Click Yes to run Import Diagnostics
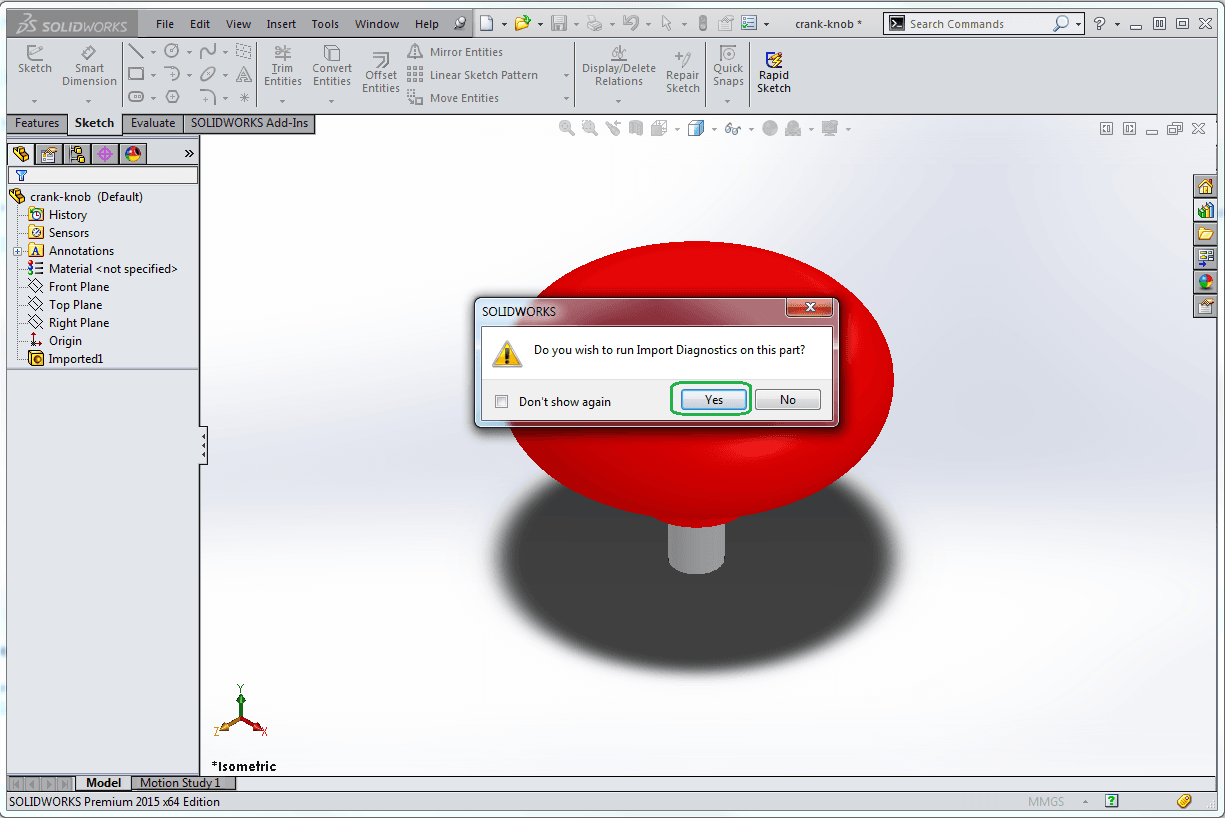The width and height of the screenshot is (1225, 818). [713, 400]
